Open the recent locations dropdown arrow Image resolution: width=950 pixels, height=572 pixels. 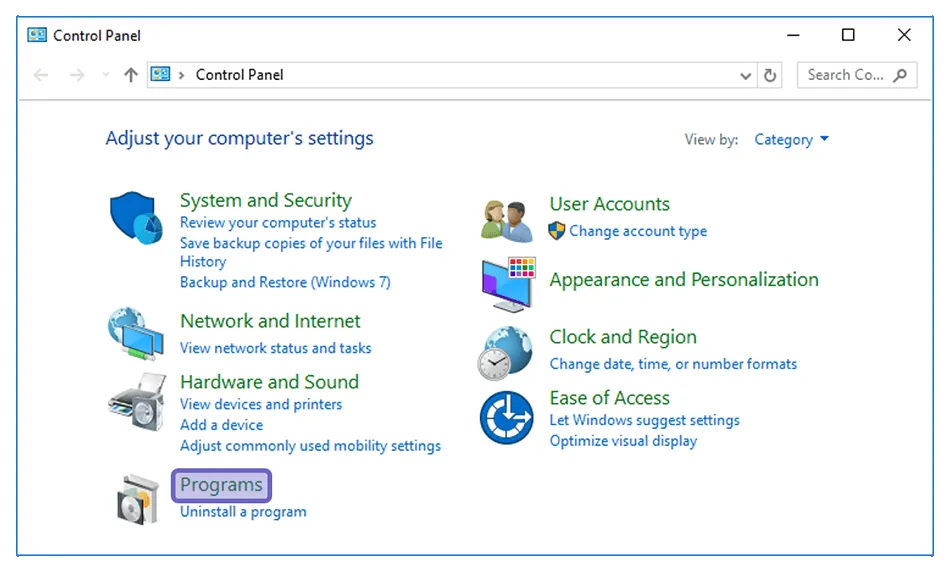click(106, 75)
